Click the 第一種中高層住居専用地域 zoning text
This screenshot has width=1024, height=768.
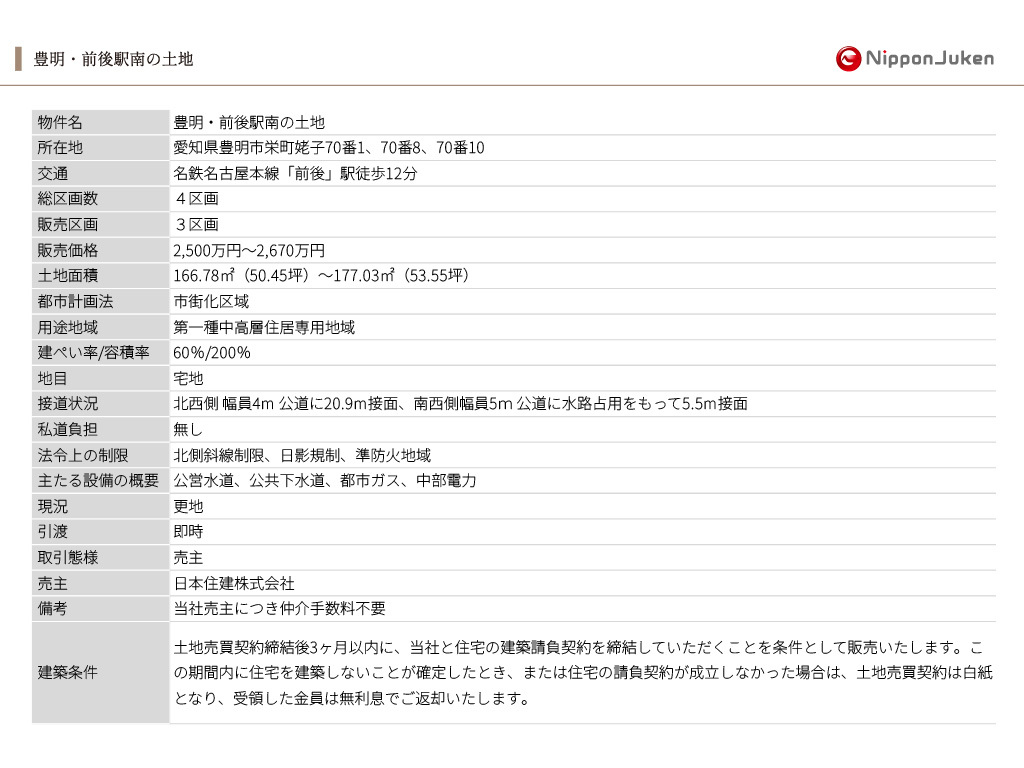(264, 327)
